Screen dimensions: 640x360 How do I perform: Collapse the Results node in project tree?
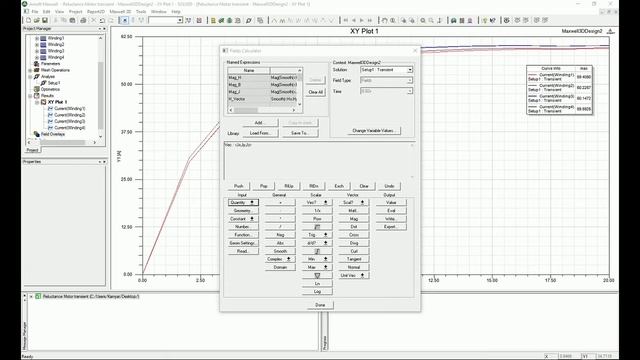pos(30,96)
